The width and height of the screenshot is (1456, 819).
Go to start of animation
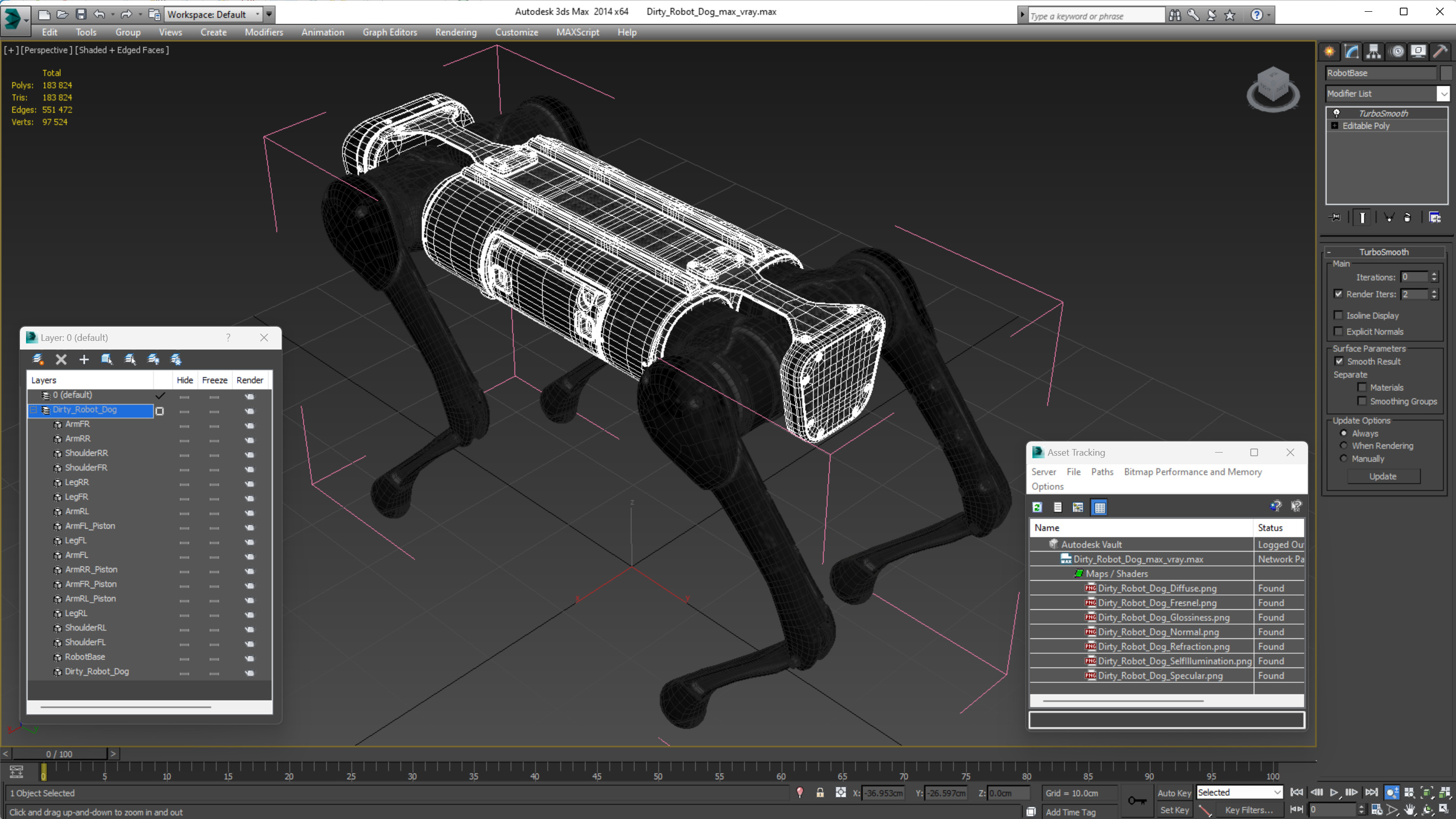click(x=1297, y=792)
